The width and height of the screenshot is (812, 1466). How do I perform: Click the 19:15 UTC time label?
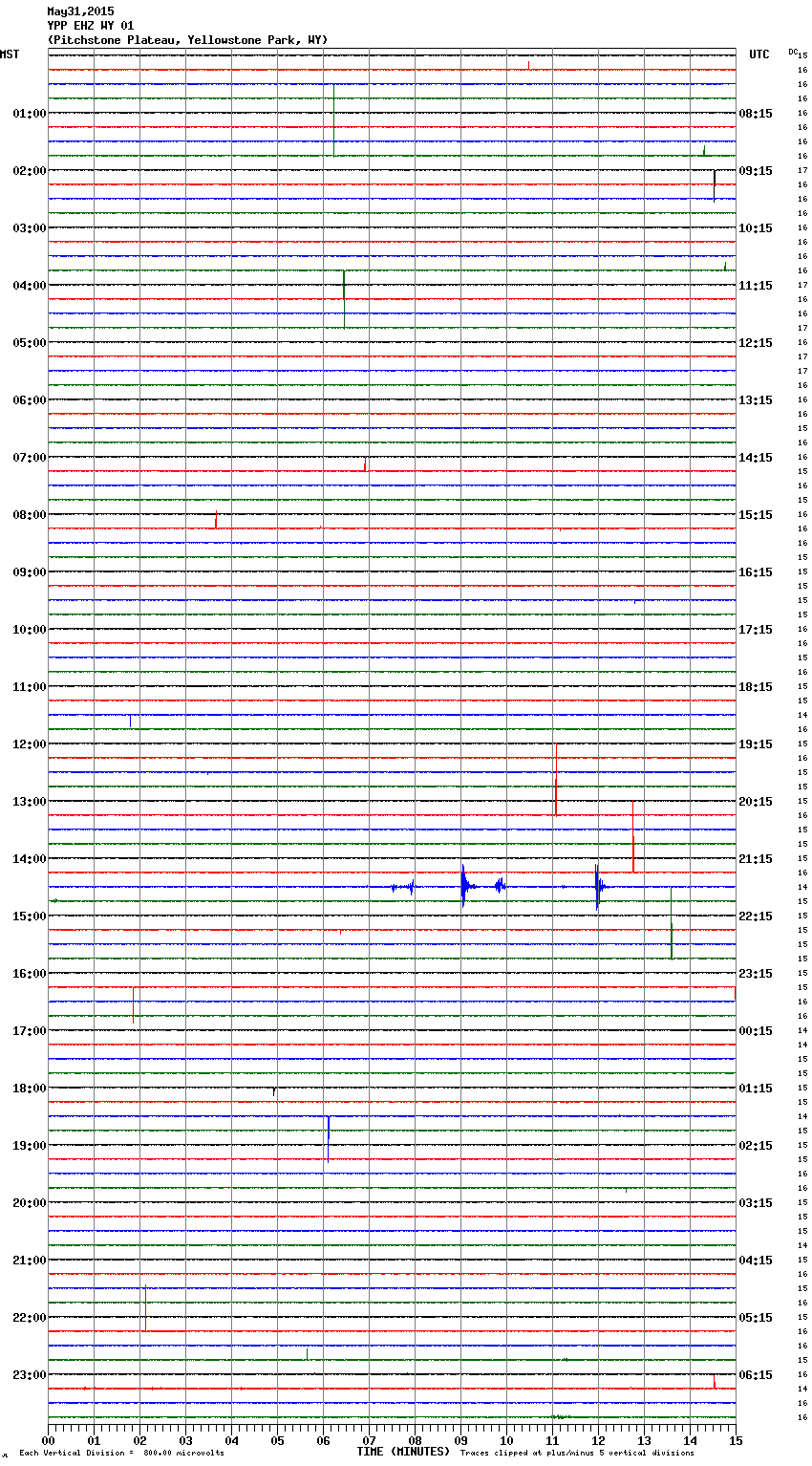(x=756, y=744)
